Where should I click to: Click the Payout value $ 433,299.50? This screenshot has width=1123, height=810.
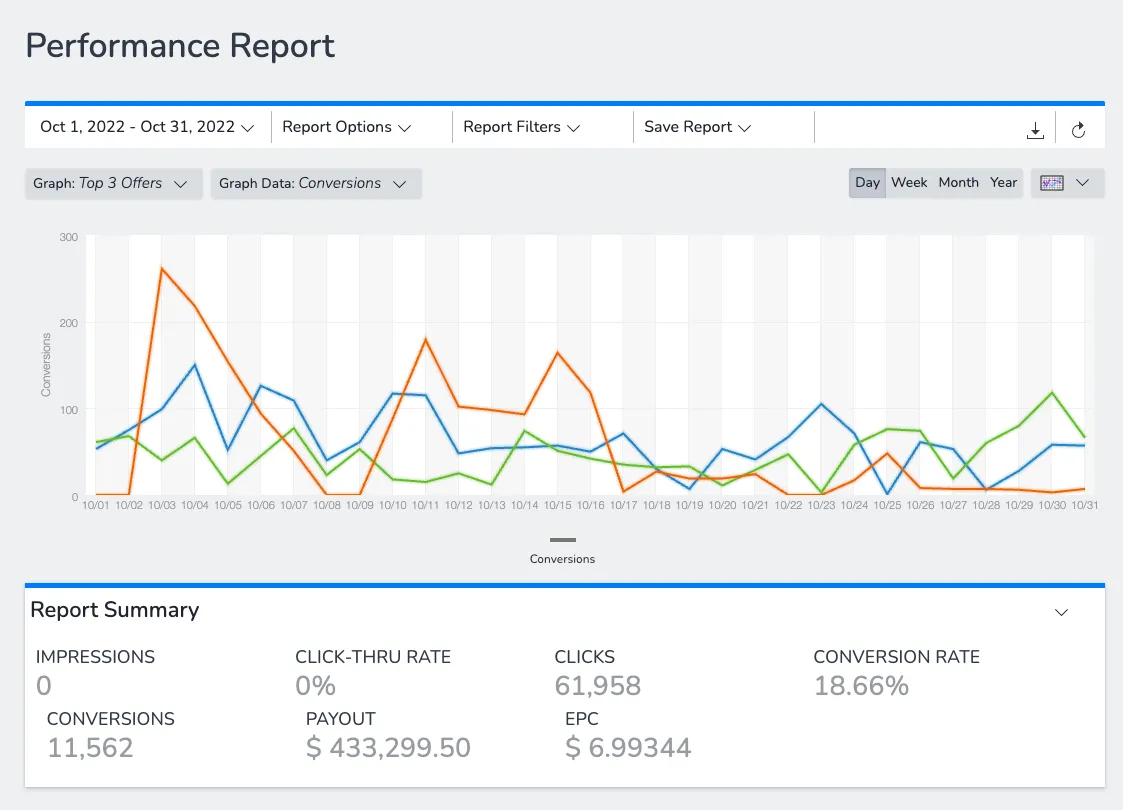(x=388, y=748)
